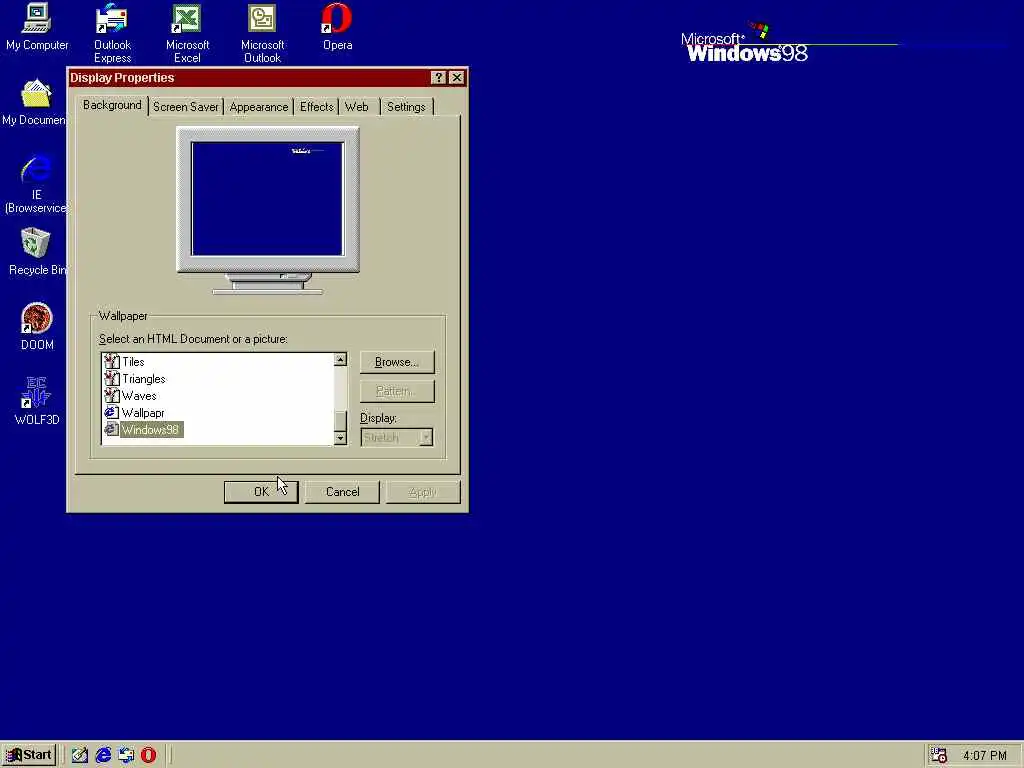Close the Display Properties dialog
This screenshot has height=768, width=1024.
[457, 78]
